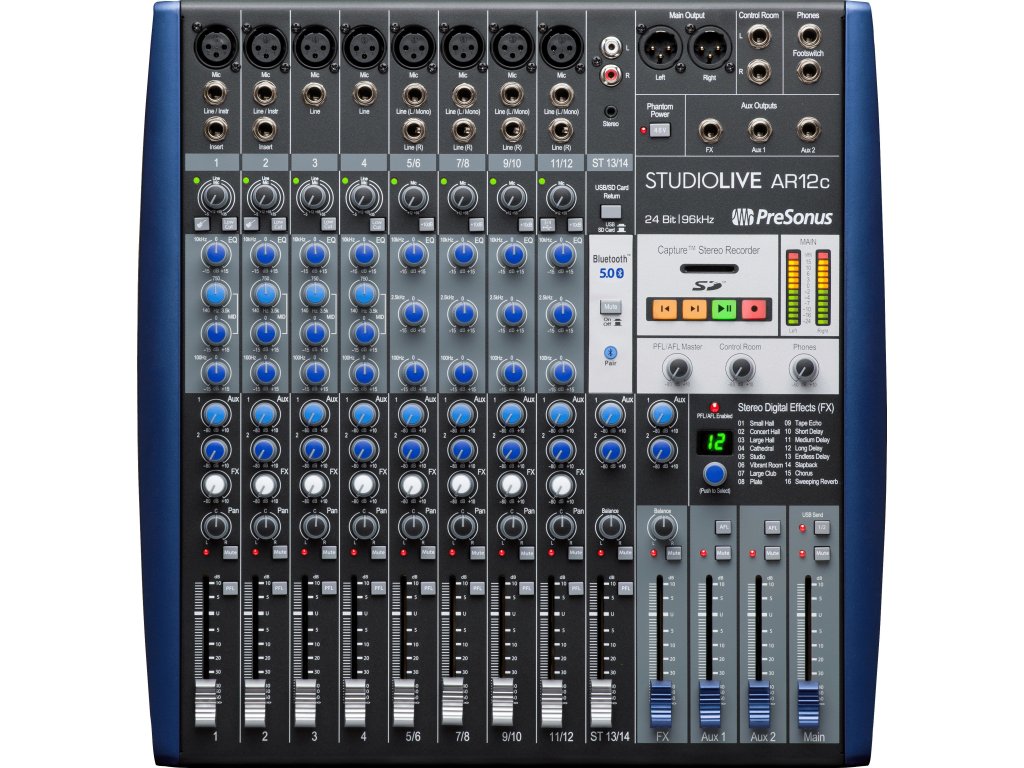This screenshot has height=768, width=1024.
Task: Toggle the USB Send 1/2 button
Action: (822, 527)
